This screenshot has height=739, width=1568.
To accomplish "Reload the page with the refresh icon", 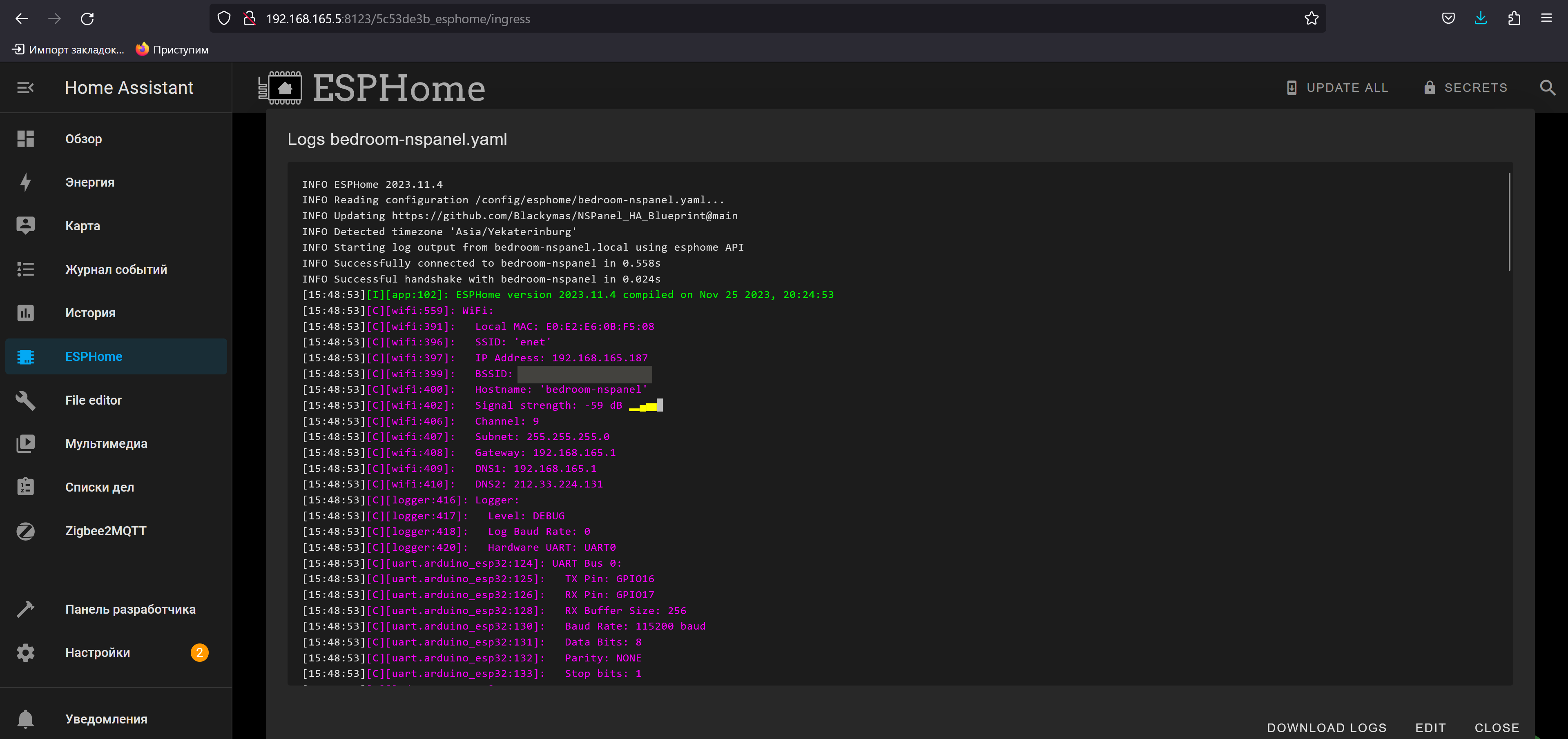I will (88, 19).
